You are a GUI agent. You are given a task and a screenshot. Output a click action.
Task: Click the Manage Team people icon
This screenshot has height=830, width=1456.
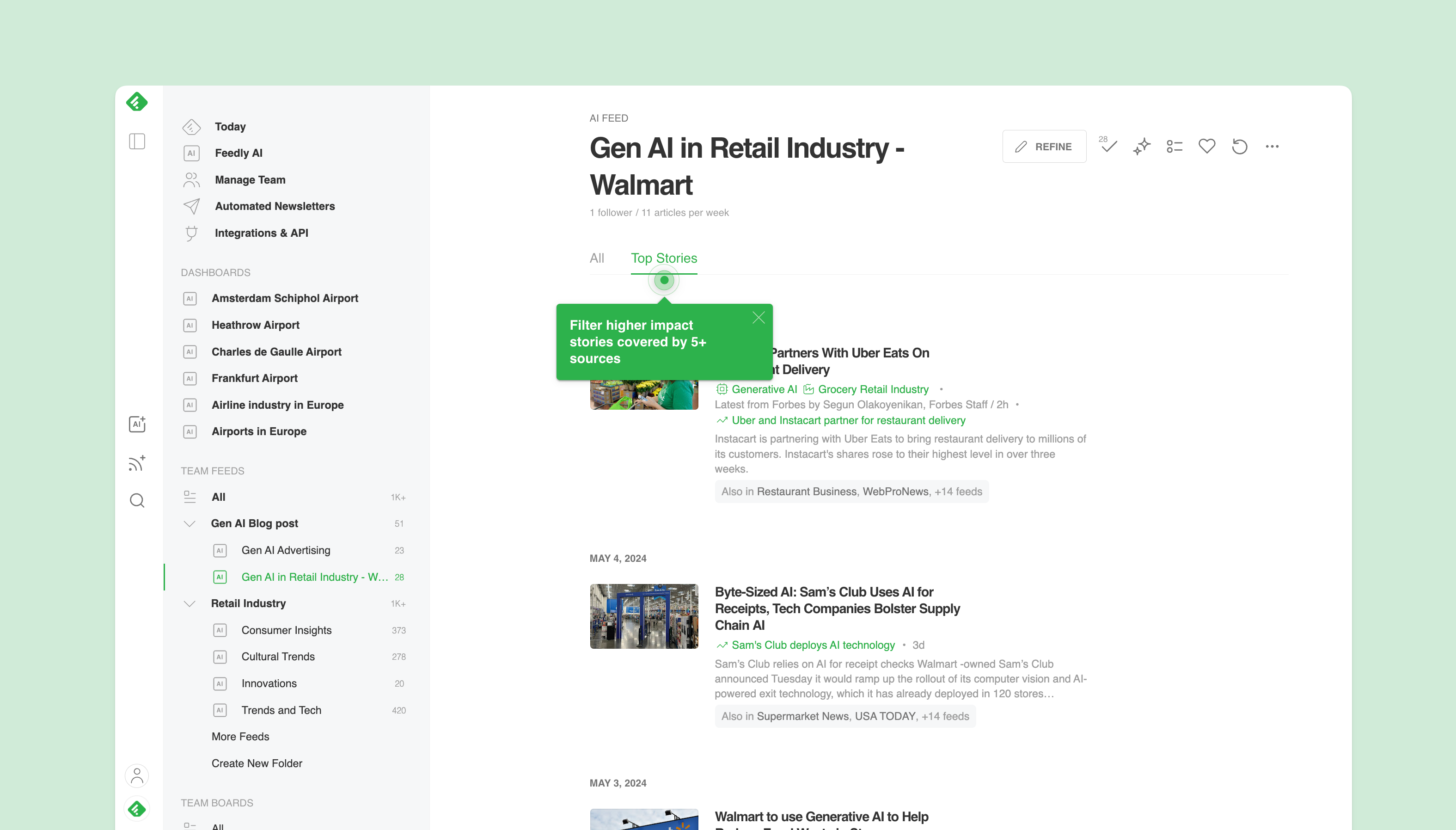pos(191,179)
